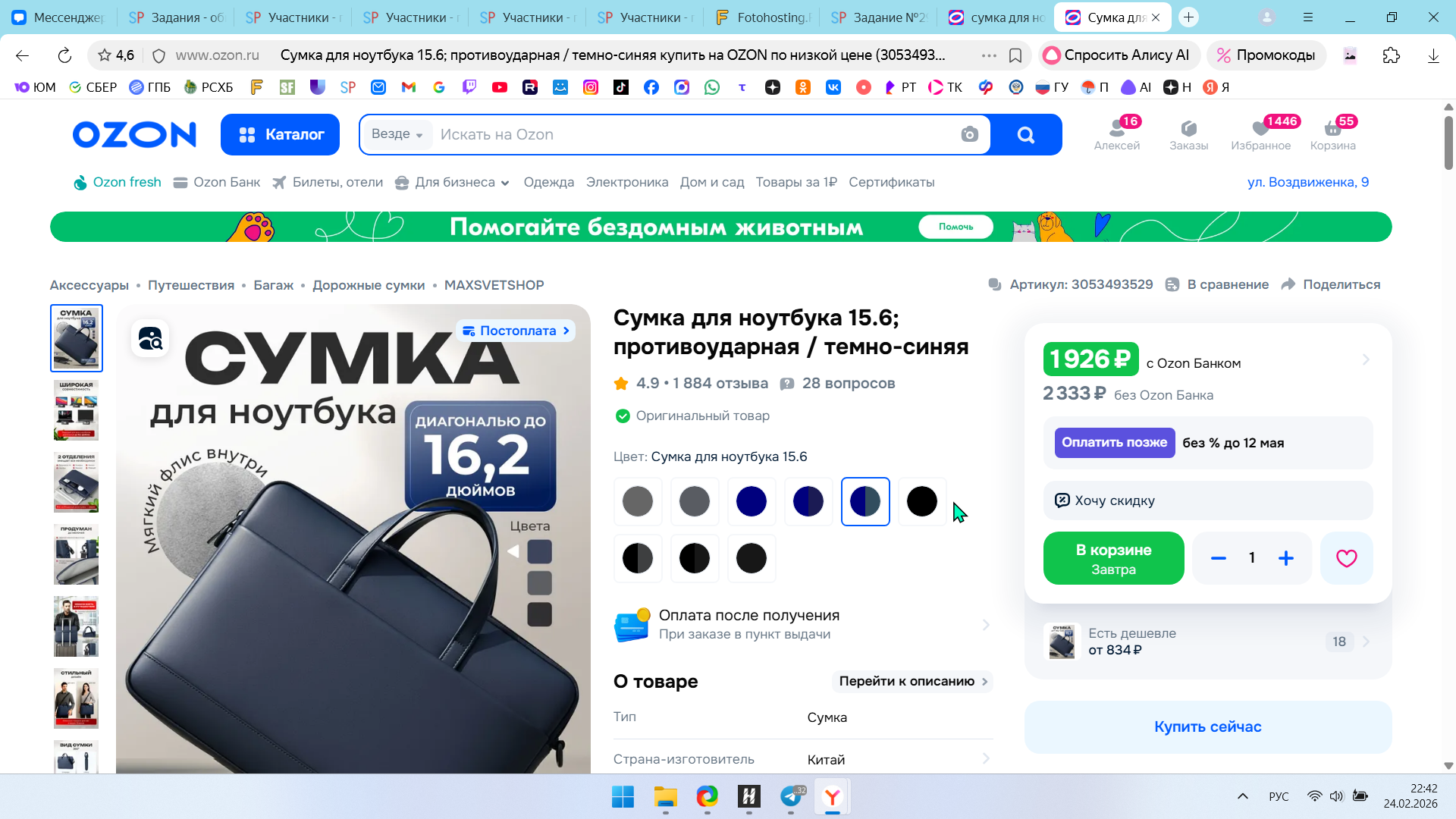Click the camera image search icon

pos(969,134)
